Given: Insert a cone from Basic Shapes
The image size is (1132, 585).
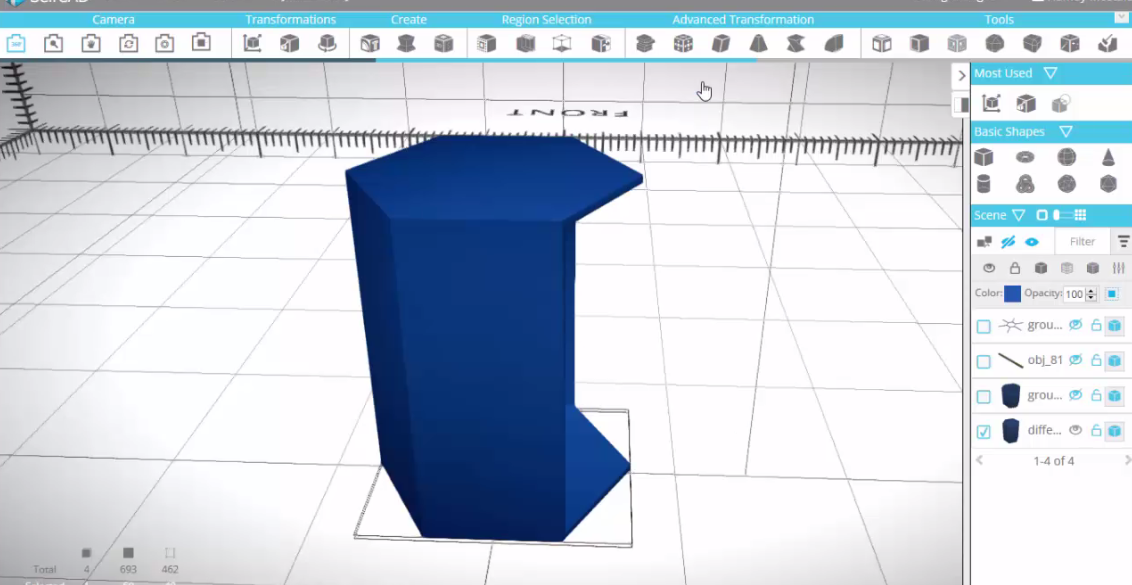Looking at the screenshot, I should point(1108,157).
